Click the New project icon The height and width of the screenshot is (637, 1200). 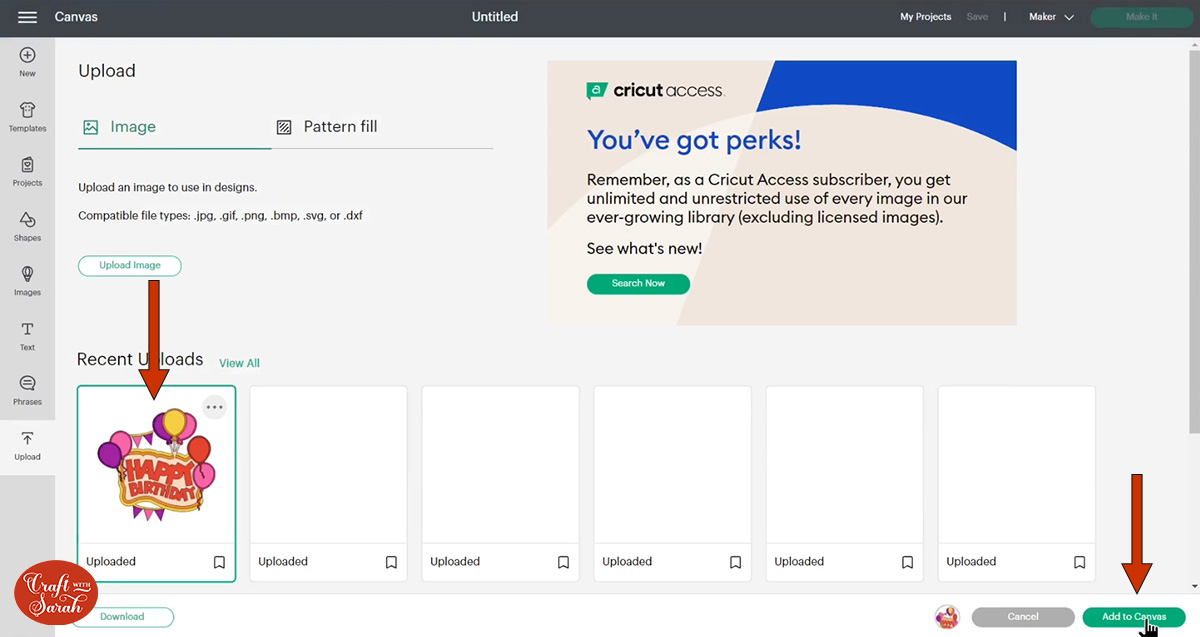tap(27, 61)
